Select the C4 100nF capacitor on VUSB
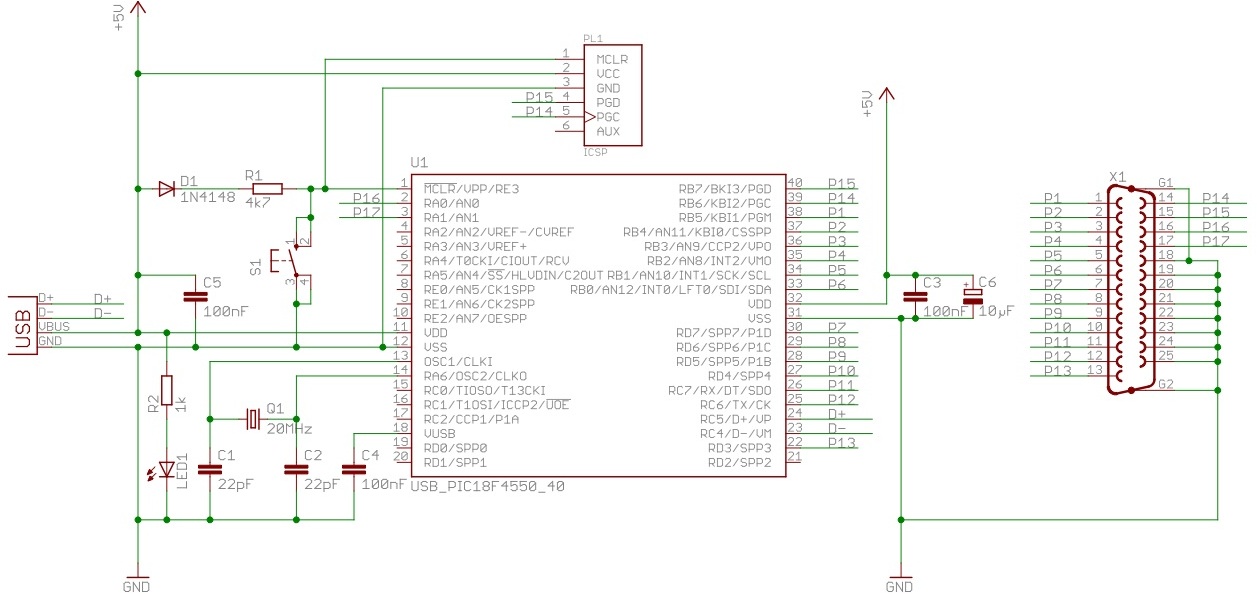The width and height of the screenshot is (1257, 594). point(353,468)
